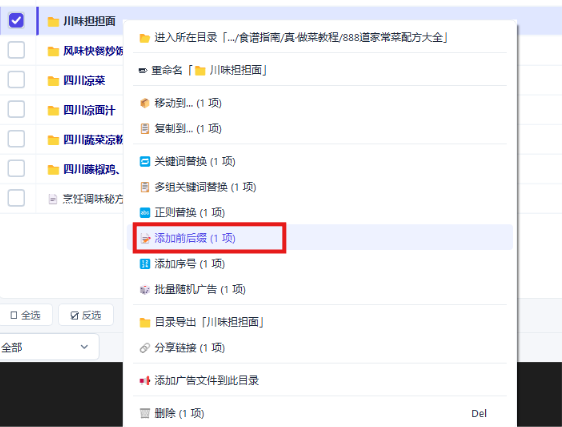This screenshot has height=427, width=562.
Task: Choose 进入所在目录 from context menu
Action: click(x=320, y=37)
